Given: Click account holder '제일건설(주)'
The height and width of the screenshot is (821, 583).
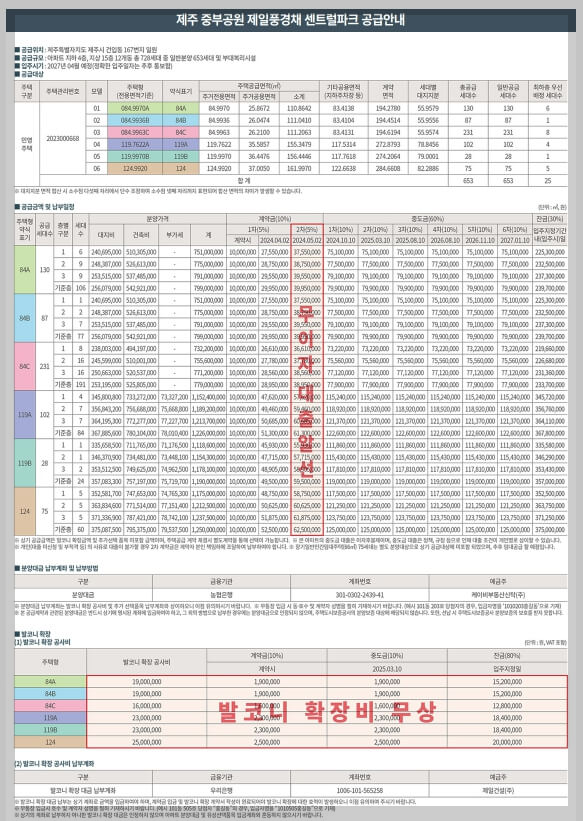Looking at the screenshot, I should [x=498, y=791].
